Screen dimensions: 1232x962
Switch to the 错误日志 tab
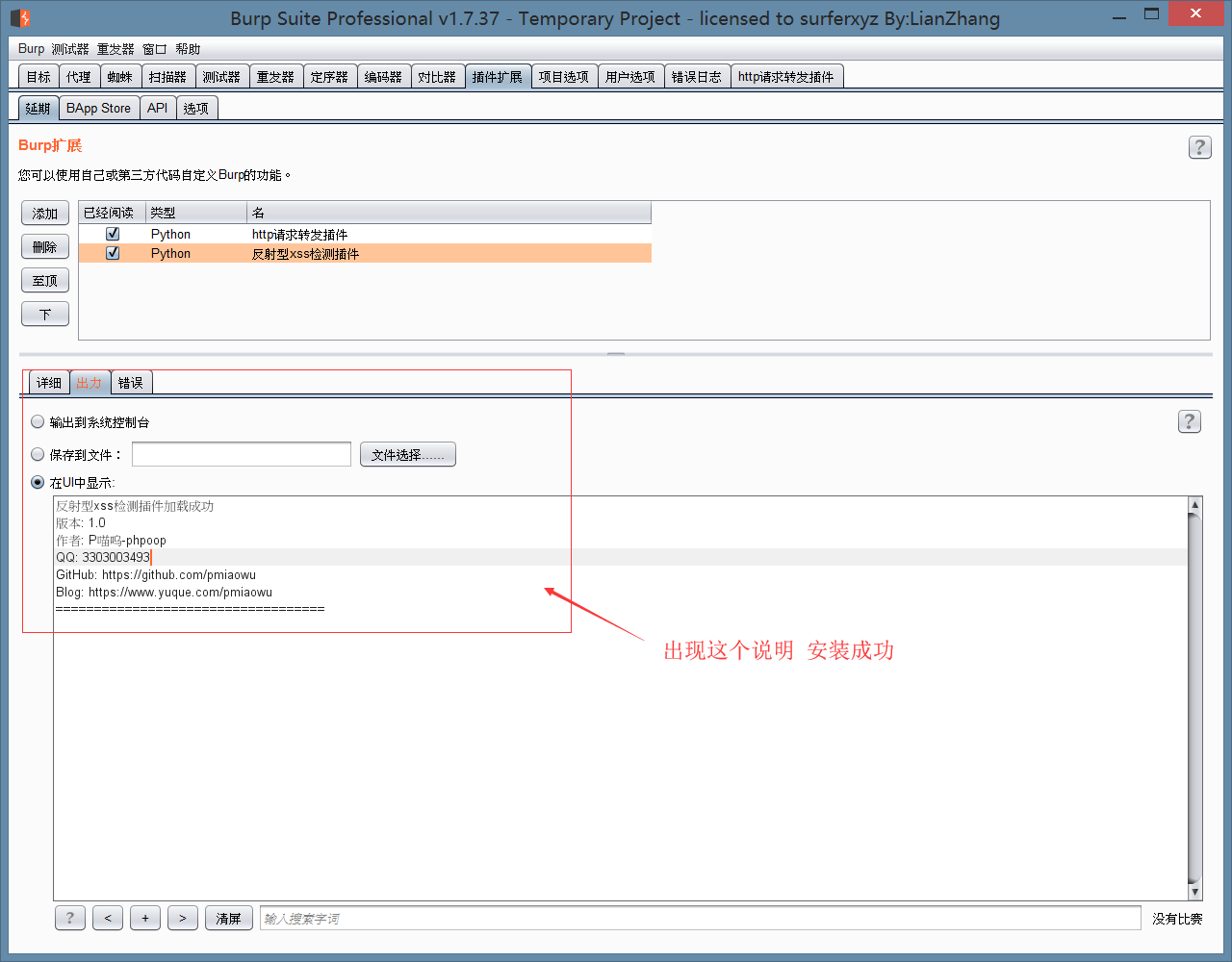point(697,77)
